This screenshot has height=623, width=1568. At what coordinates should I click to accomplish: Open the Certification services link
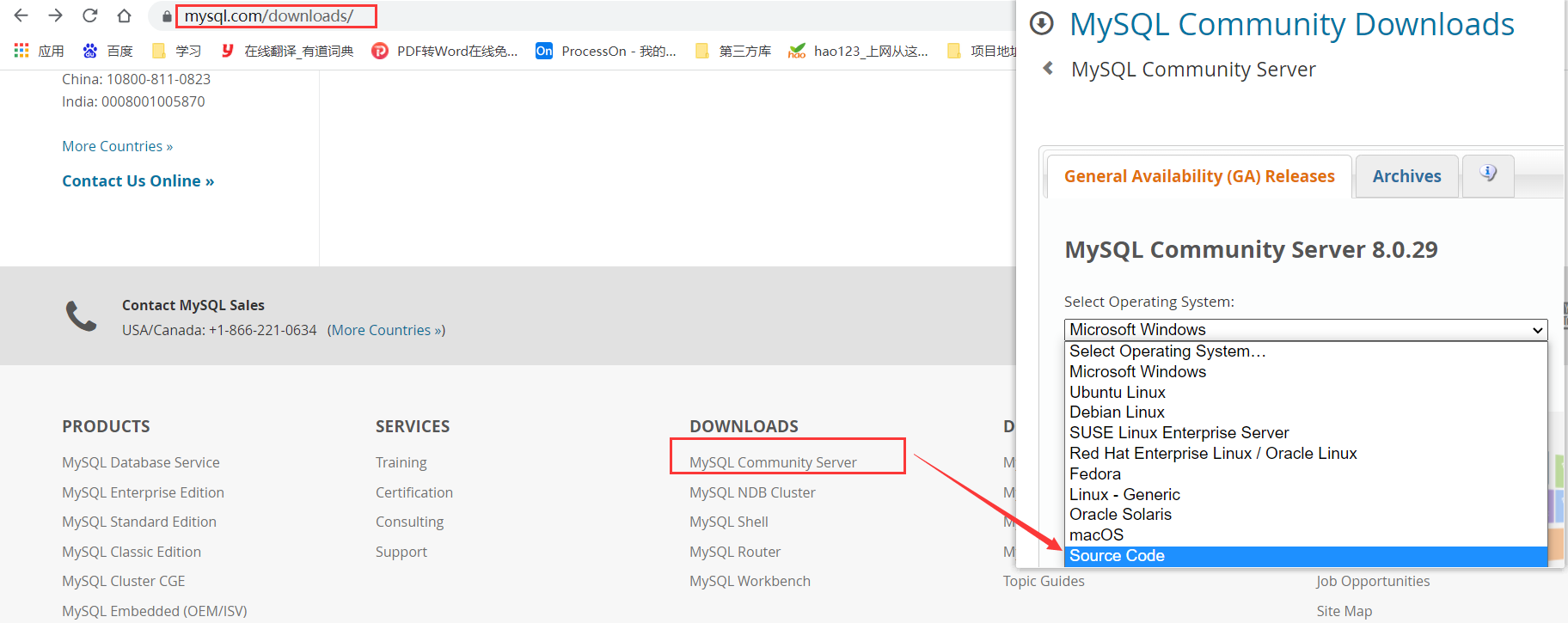414,492
